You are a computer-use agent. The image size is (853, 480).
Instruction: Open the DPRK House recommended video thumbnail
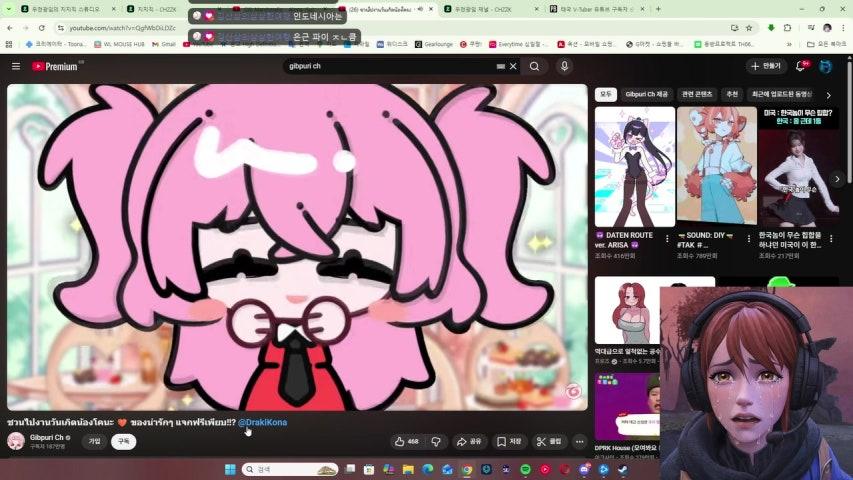click(x=627, y=407)
